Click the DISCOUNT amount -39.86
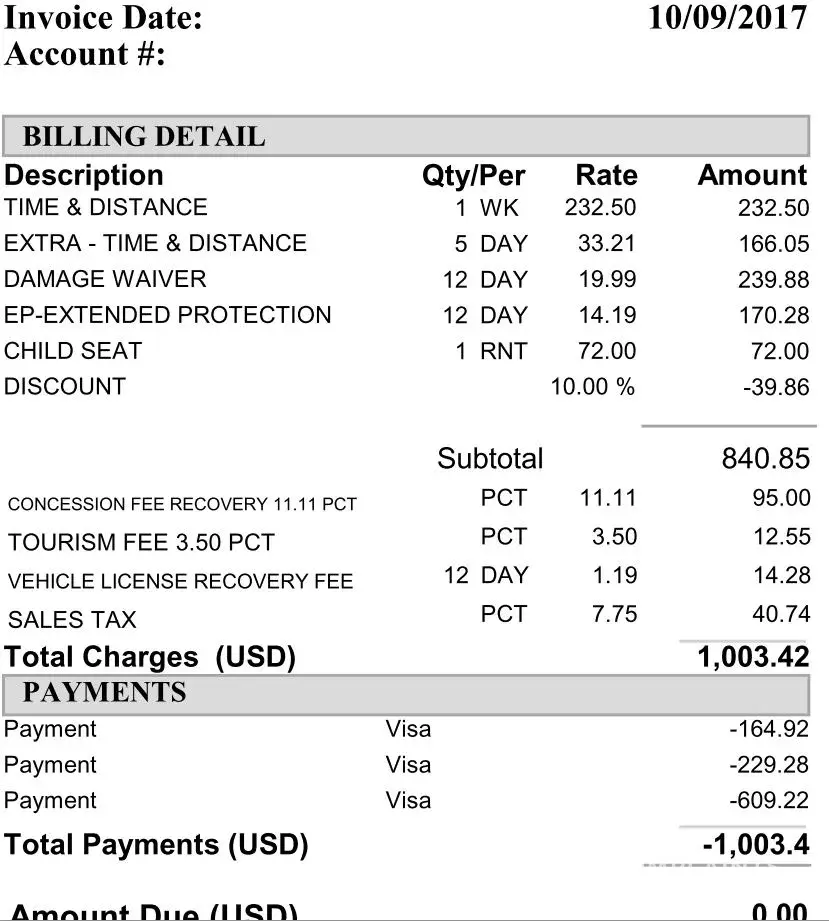 click(775, 387)
